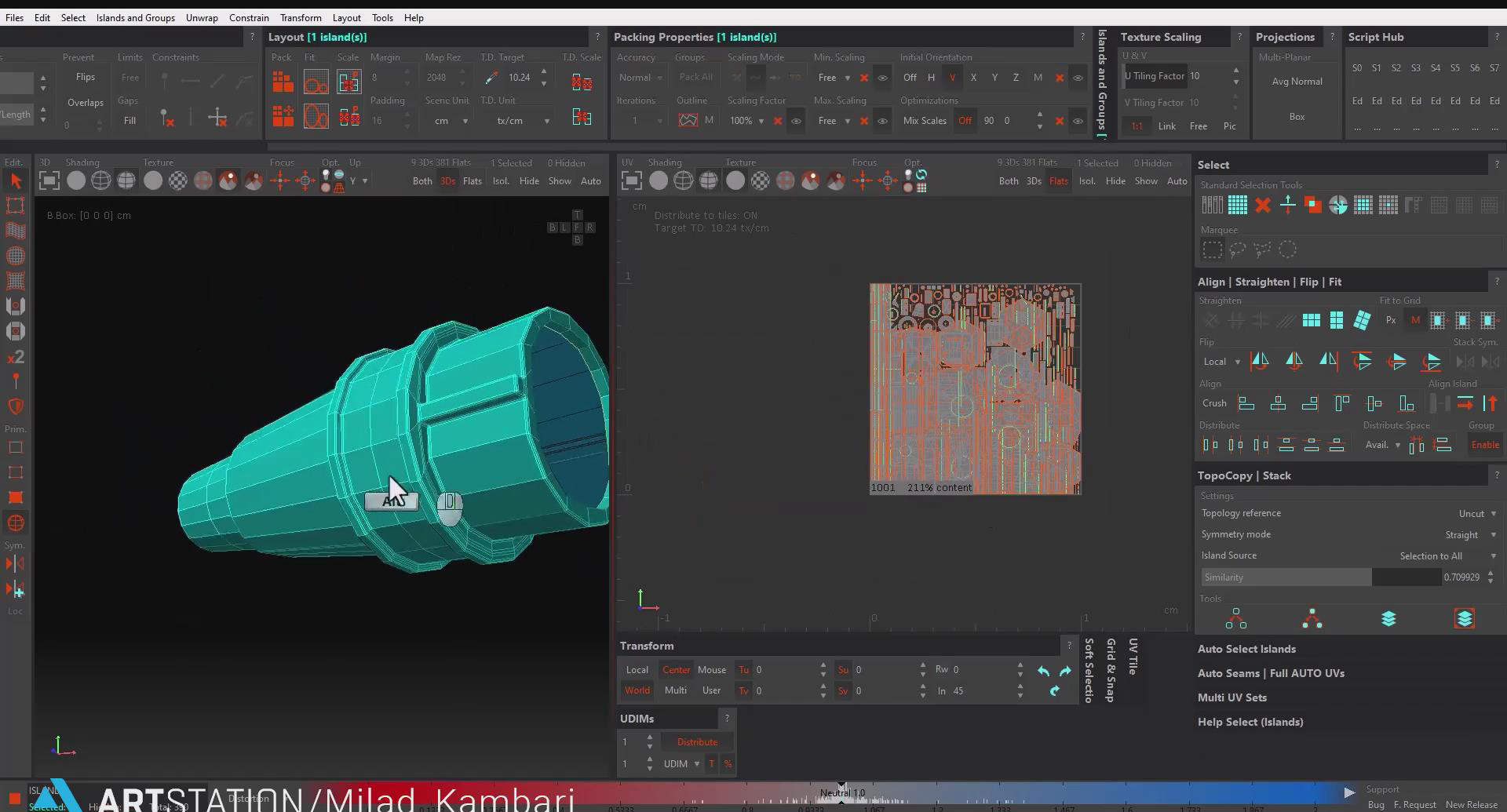This screenshot has height=812, width=1507.
Task: Select the arrow selection tool in left toolbar
Action: [16, 181]
